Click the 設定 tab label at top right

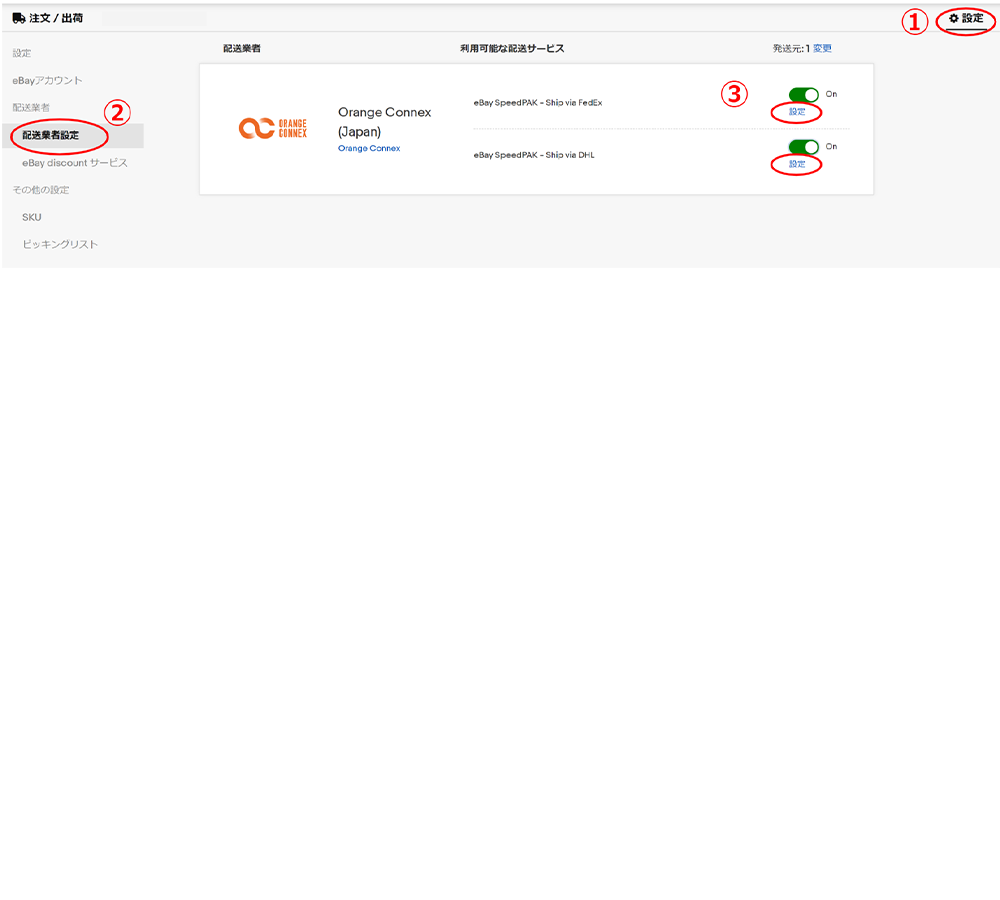click(x=973, y=18)
